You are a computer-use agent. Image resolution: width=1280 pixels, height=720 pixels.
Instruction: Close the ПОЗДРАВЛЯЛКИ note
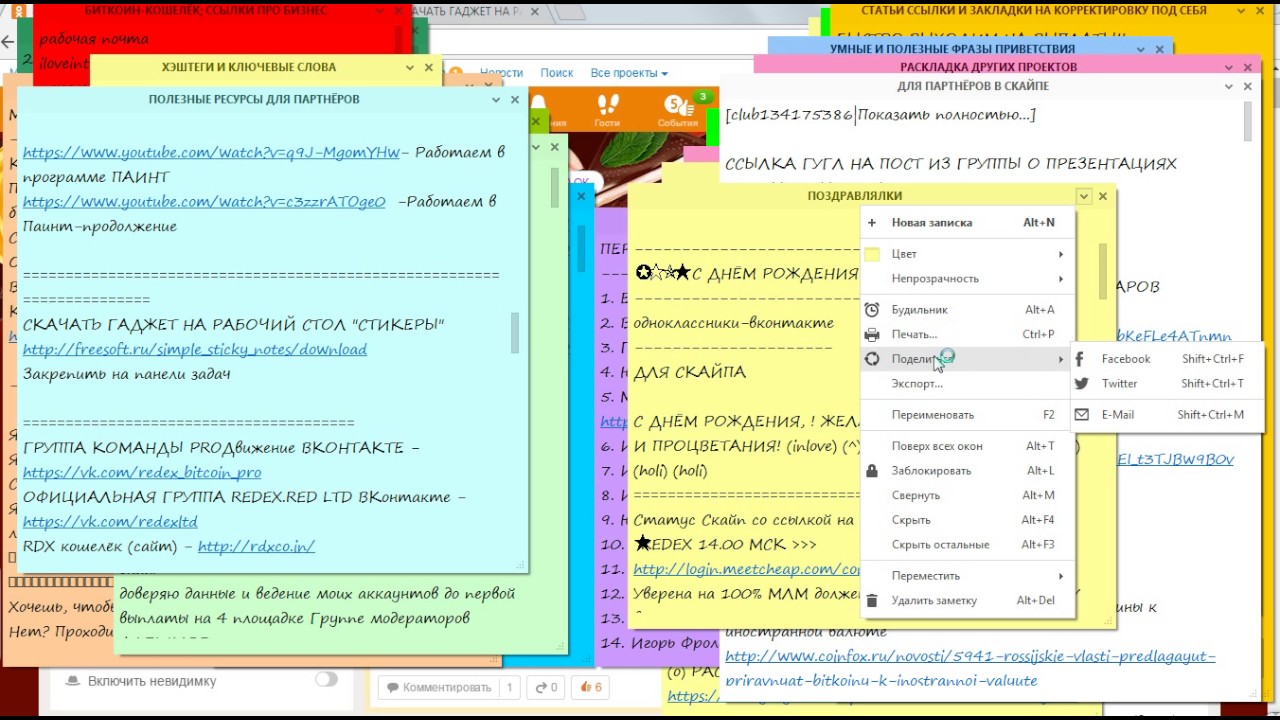pos(1103,197)
